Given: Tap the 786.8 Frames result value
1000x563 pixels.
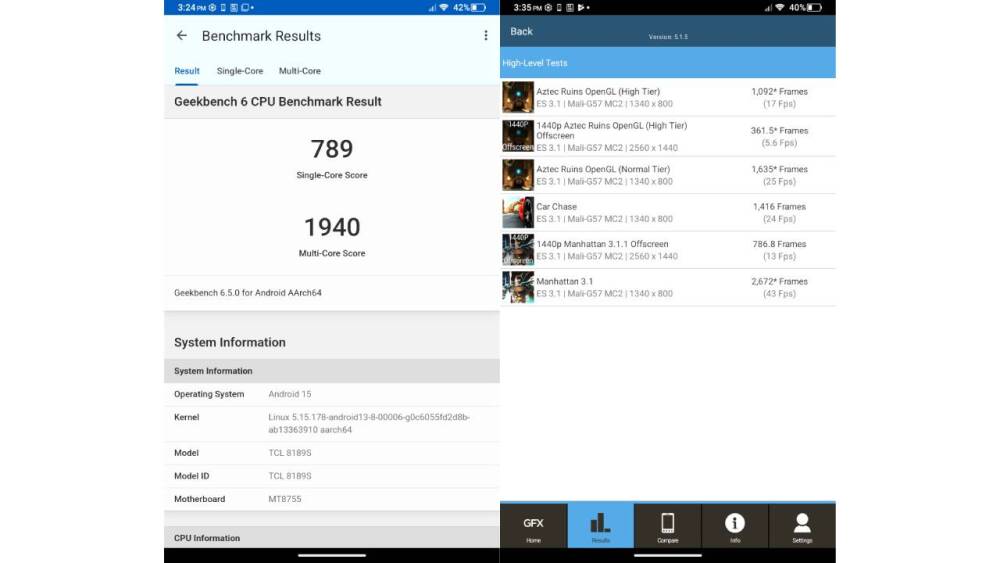Looking at the screenshot, I should (779, 244).
